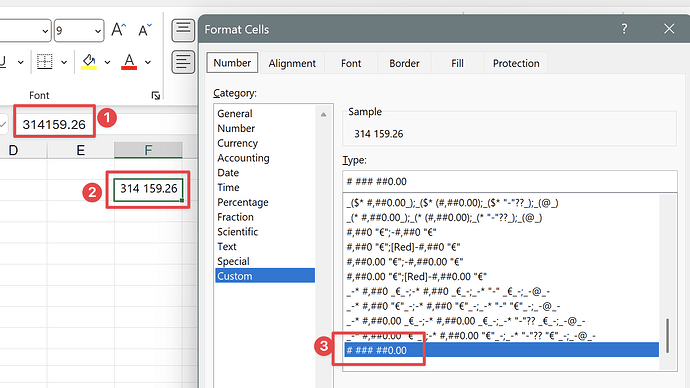The width and height of the screenshot is (690, 388).
Task: Select the Text category
Action: tap(265, 246)
